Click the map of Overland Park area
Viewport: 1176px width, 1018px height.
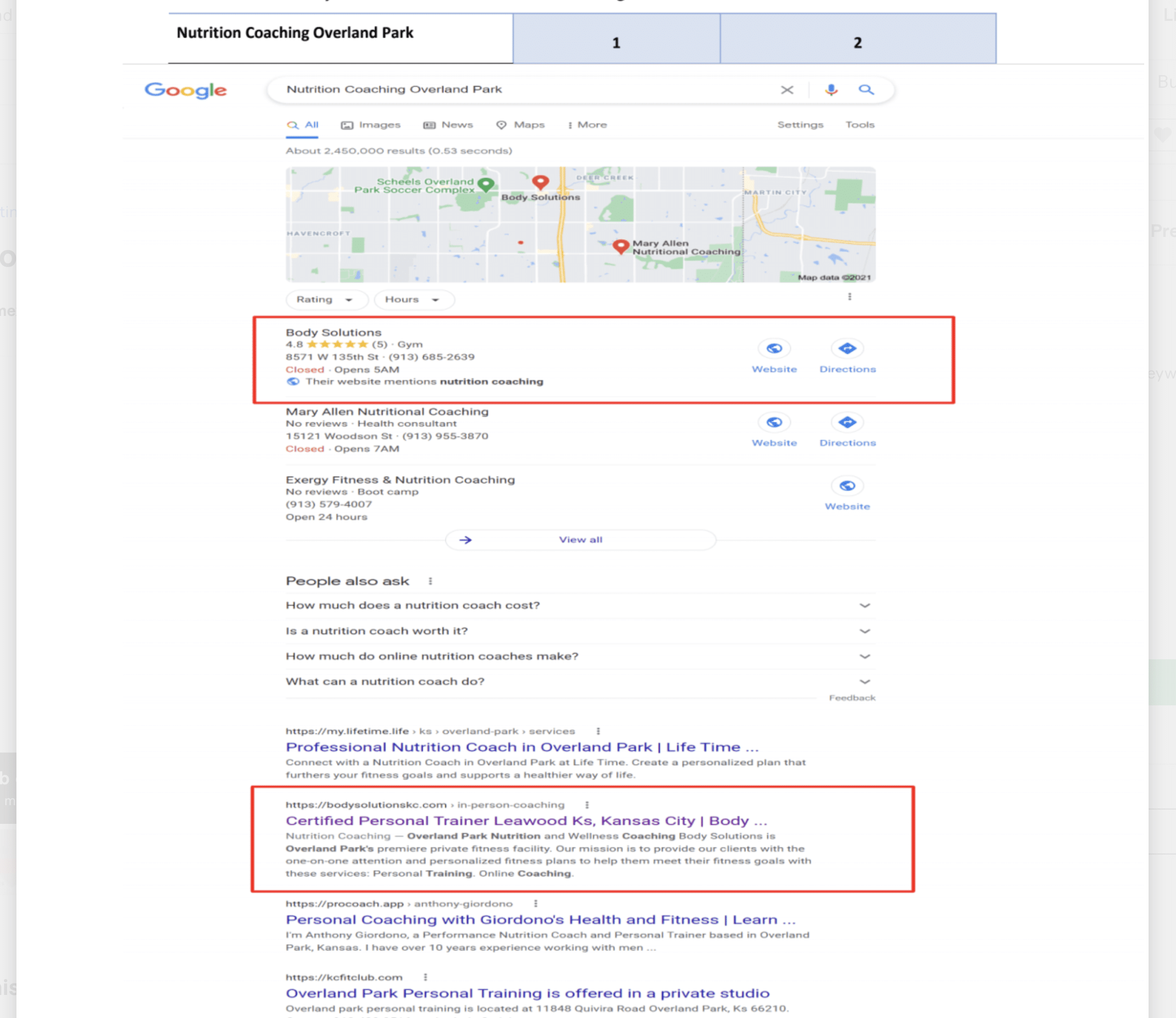coord(580,224)
